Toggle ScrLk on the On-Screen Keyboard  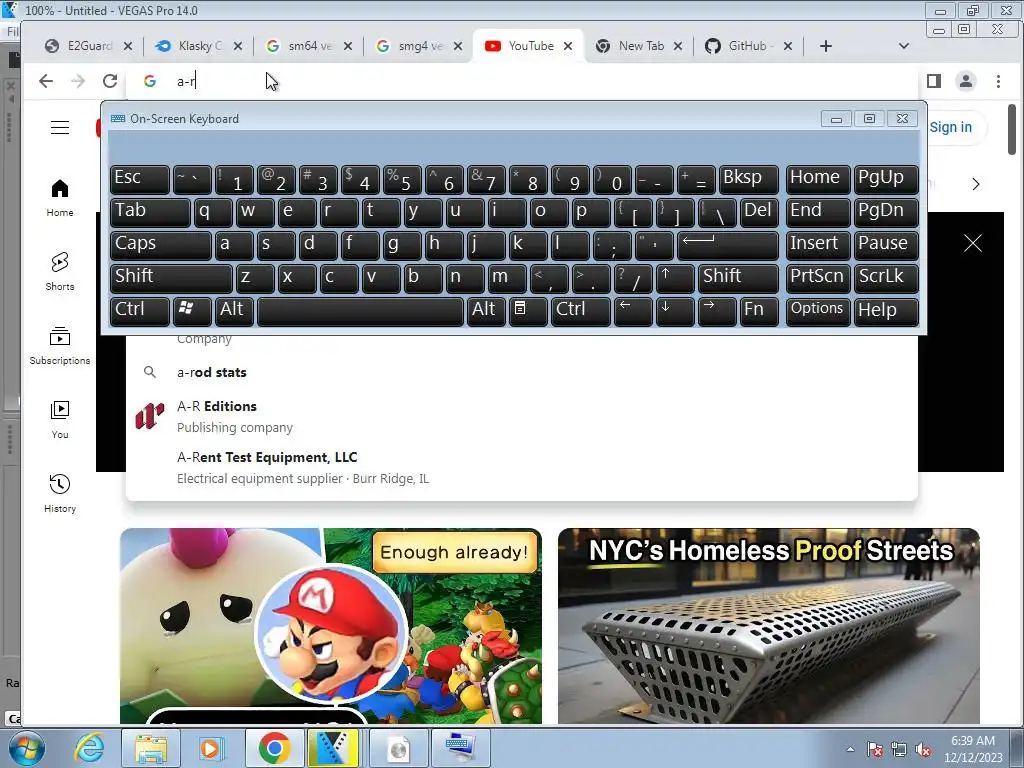coord(886,278)
